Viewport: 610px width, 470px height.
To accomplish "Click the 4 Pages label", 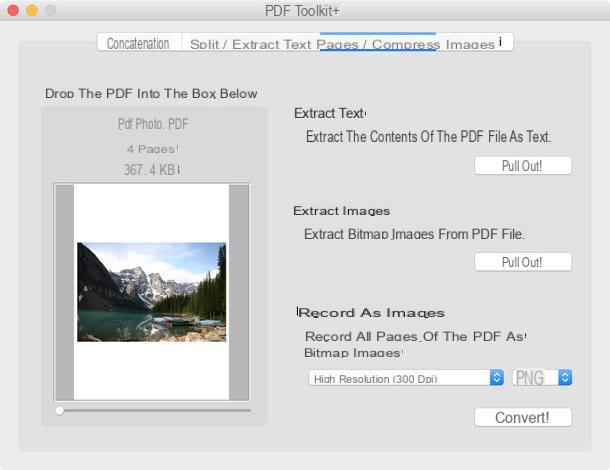I will tap(152, 149).
